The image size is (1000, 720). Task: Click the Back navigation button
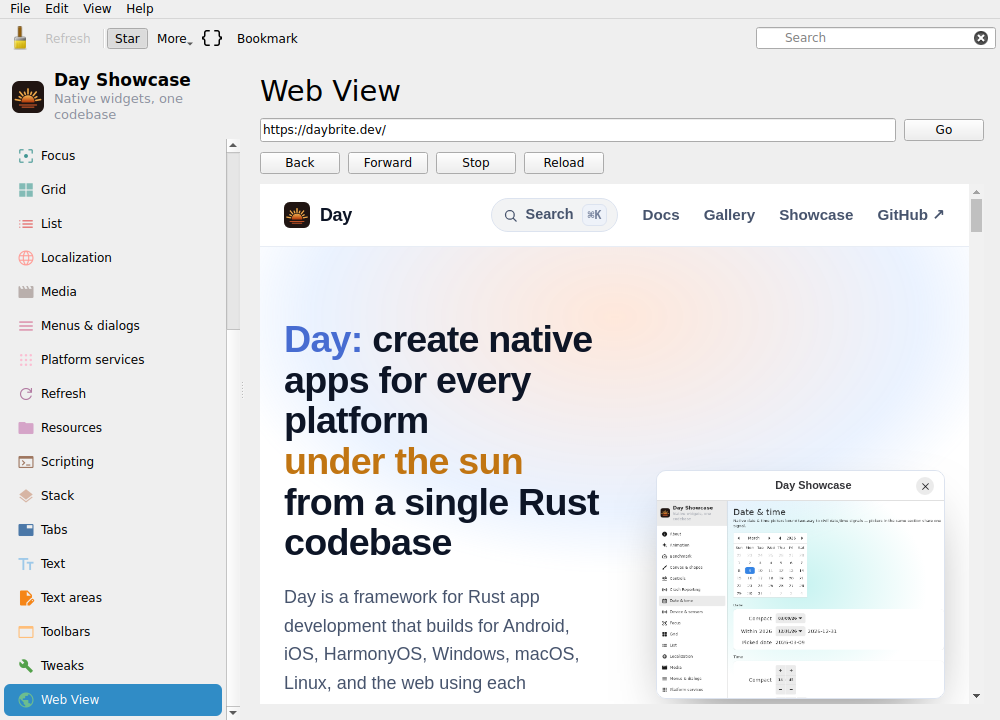pyautogui.click(x=300, y=163)
